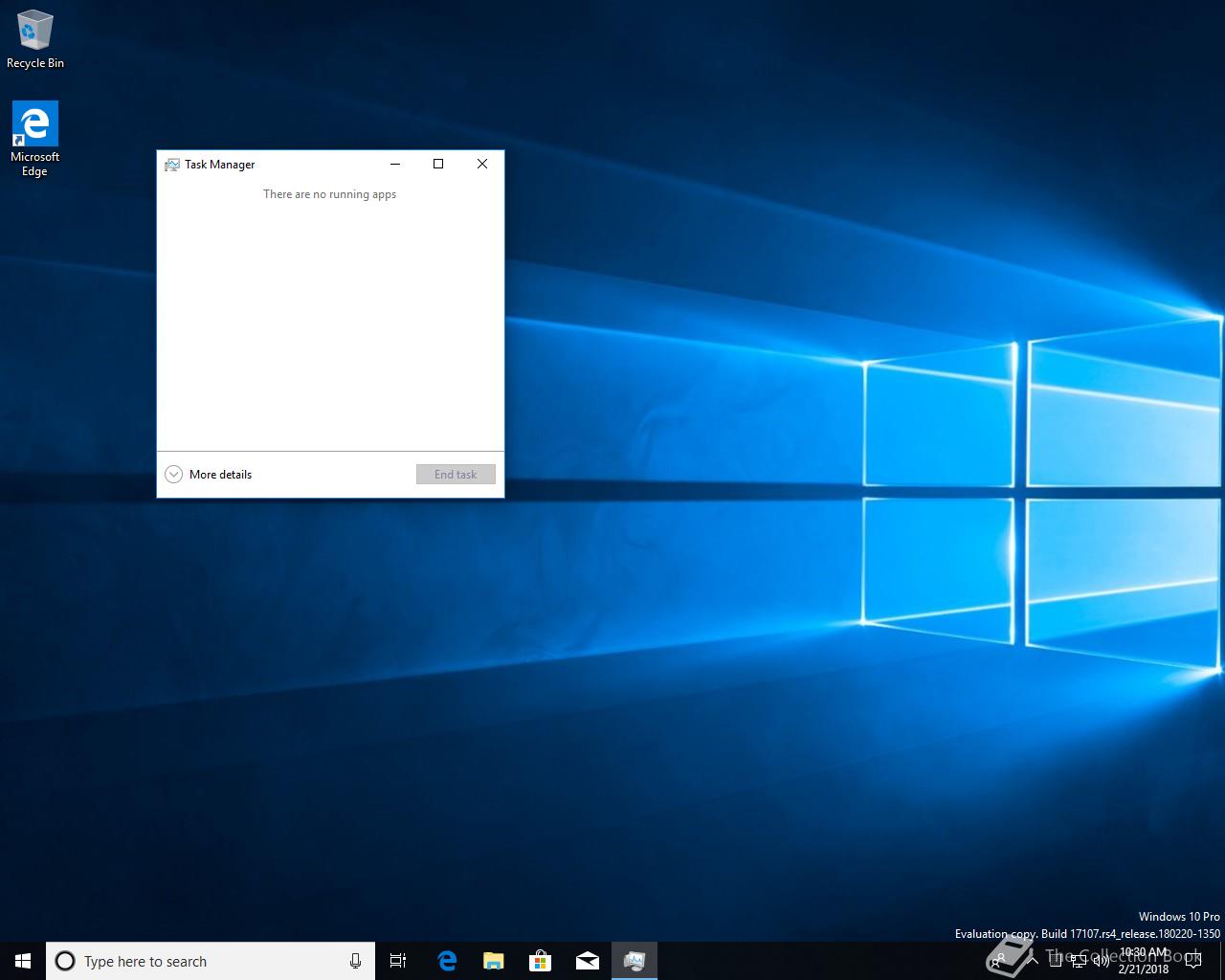1225x980 pixels.
Task: Click the End task button
Action: [456, 475]
